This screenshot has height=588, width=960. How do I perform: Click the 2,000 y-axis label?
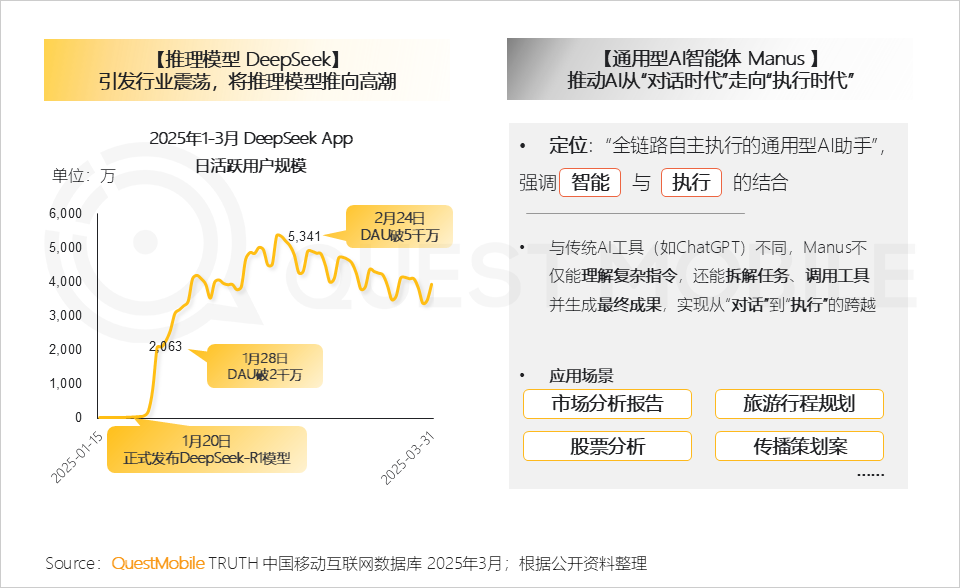coord(66,349)
